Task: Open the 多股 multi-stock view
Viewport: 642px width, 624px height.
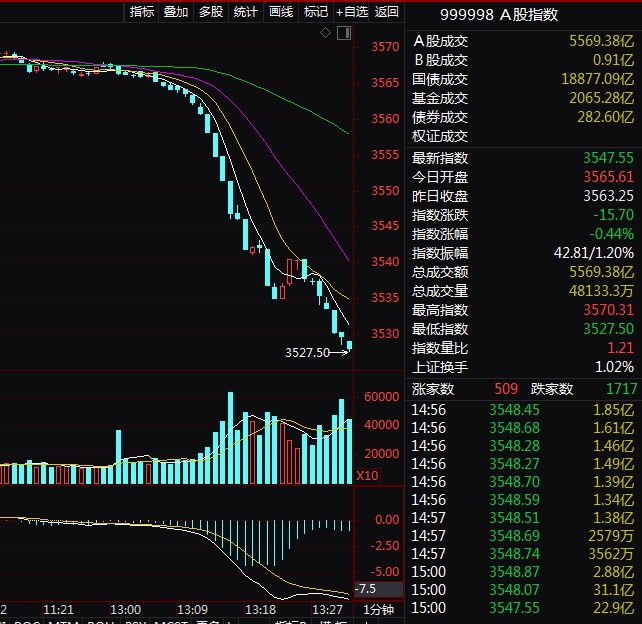Action: coord(210,11)
